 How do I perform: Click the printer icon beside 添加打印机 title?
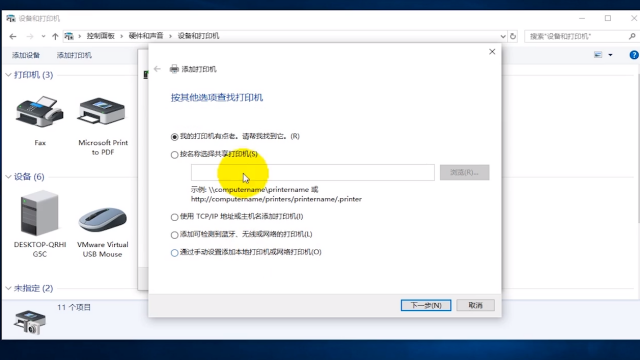click(x=174, y=69)
